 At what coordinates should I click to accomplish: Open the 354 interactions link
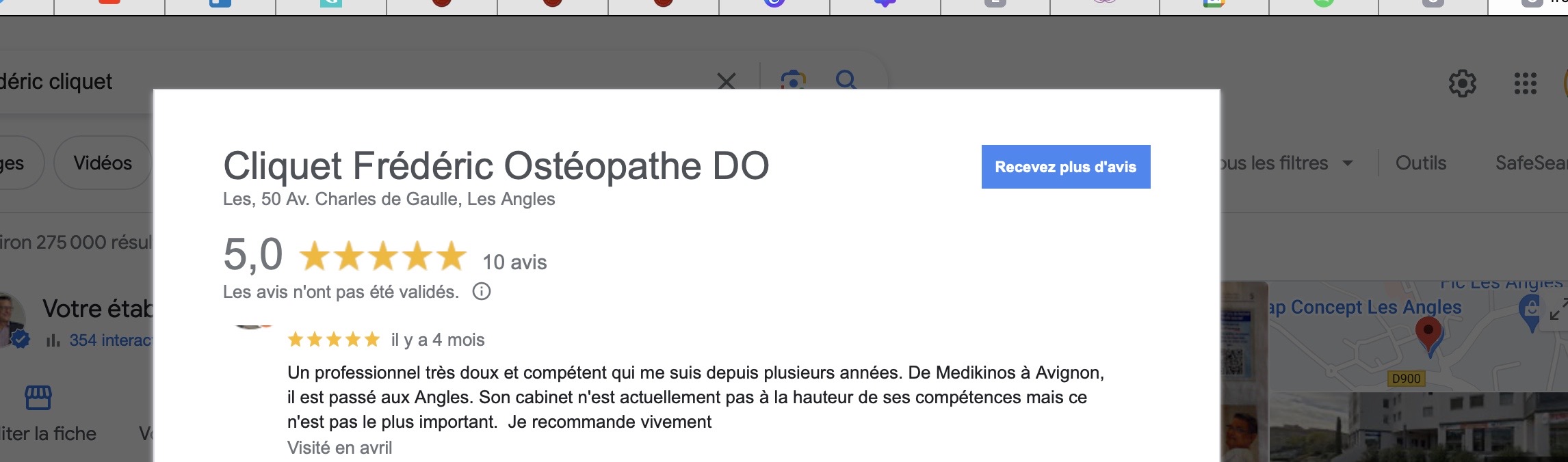(x=109, y=340)
